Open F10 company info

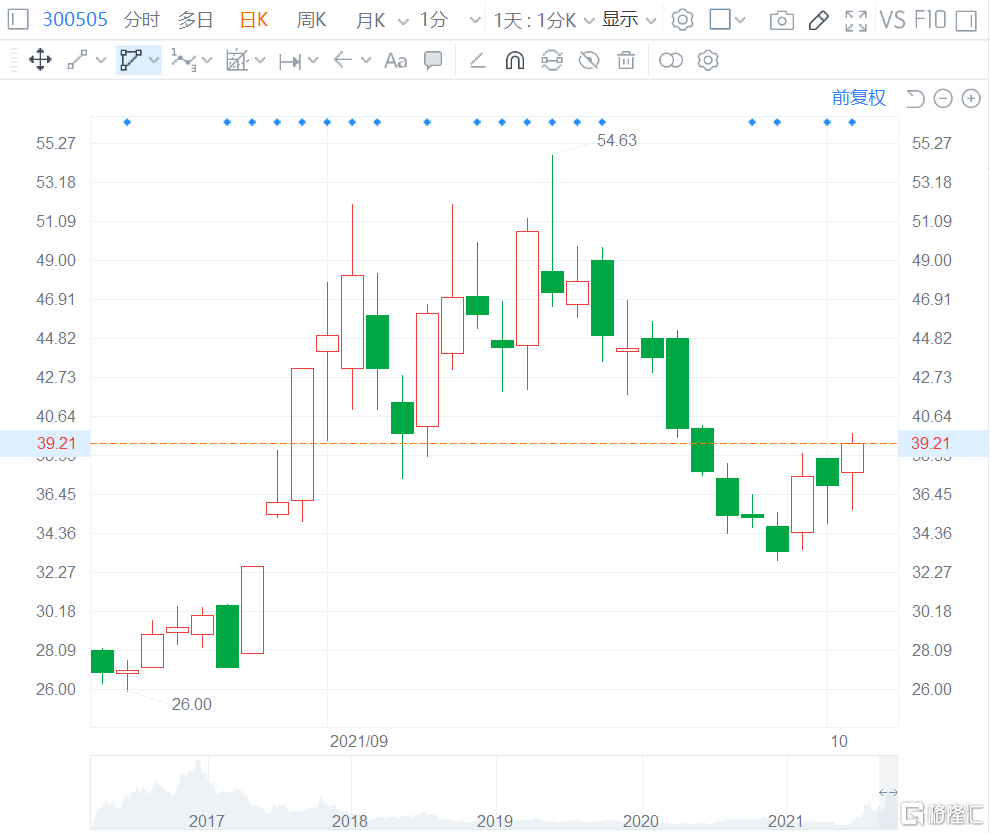tap(930, 20)
